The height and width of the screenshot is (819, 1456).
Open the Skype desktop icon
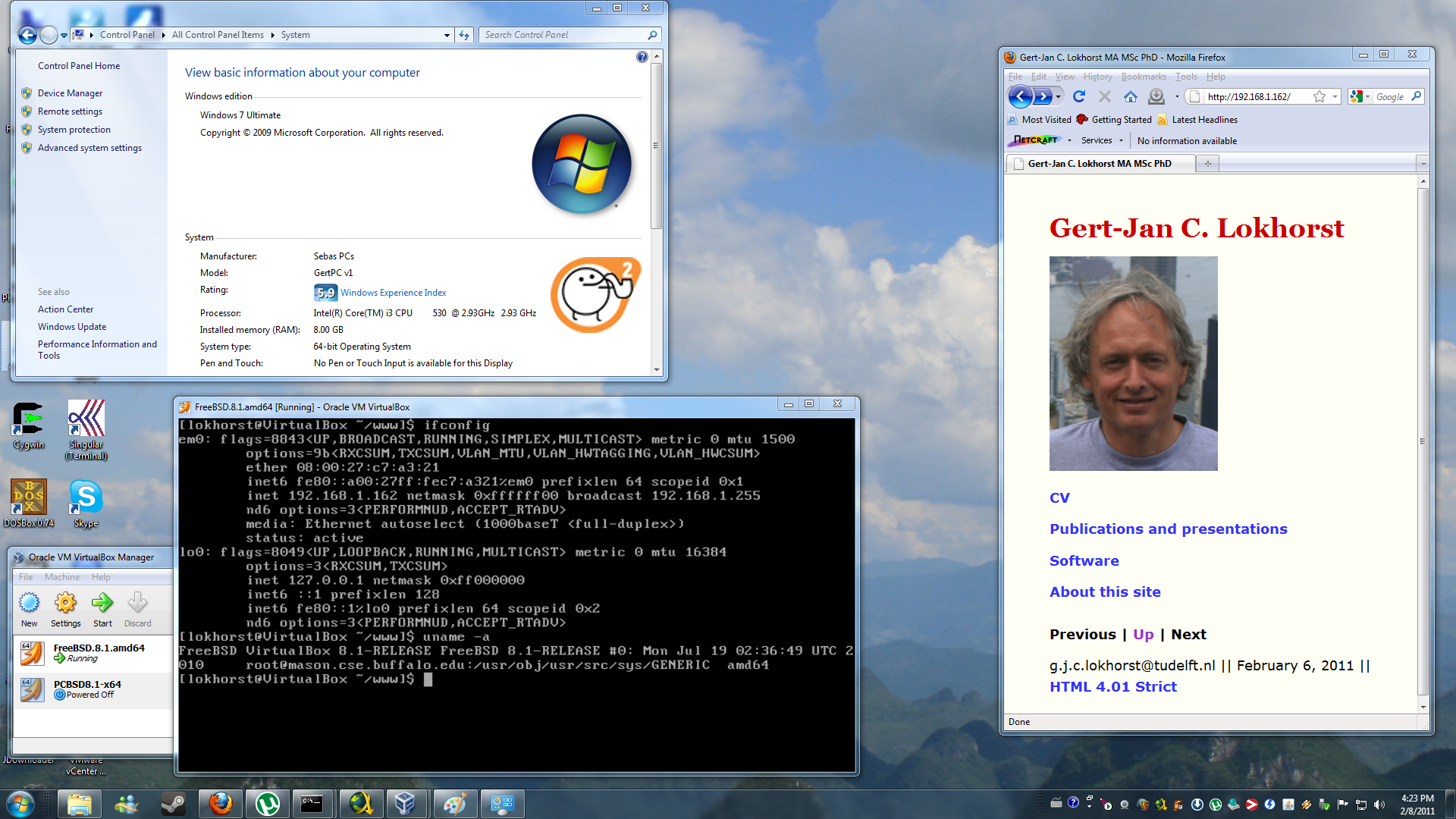(x=86, y=503)
